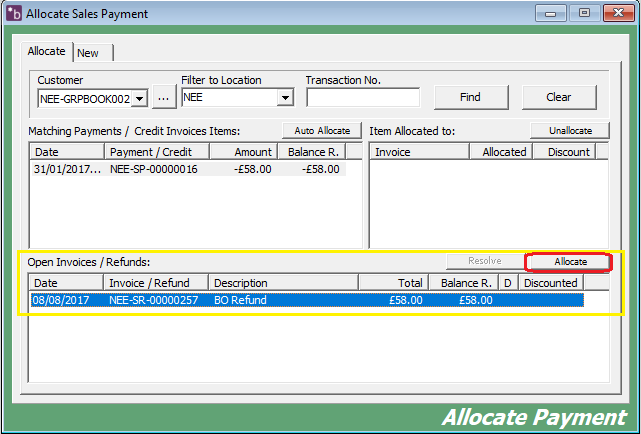Viewport: 641px width, 434px height.
Task: Click the Discounted column header
Action: 551,283
